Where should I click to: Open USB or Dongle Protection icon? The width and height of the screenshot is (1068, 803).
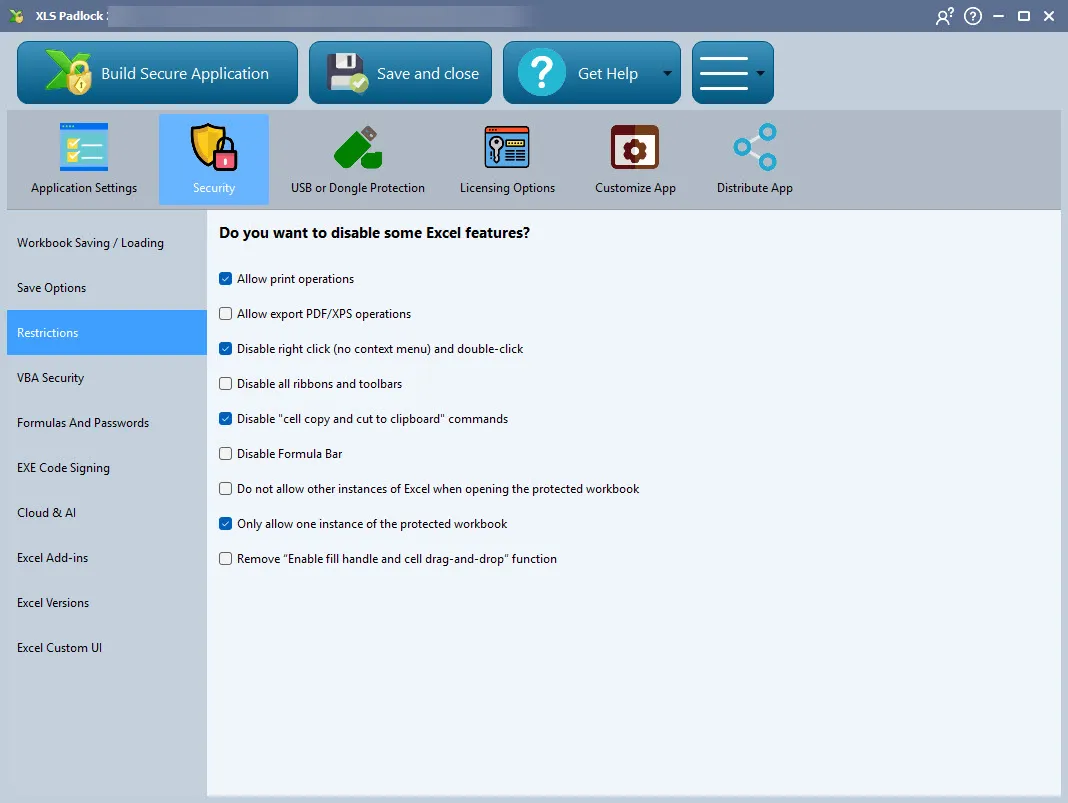358,146
